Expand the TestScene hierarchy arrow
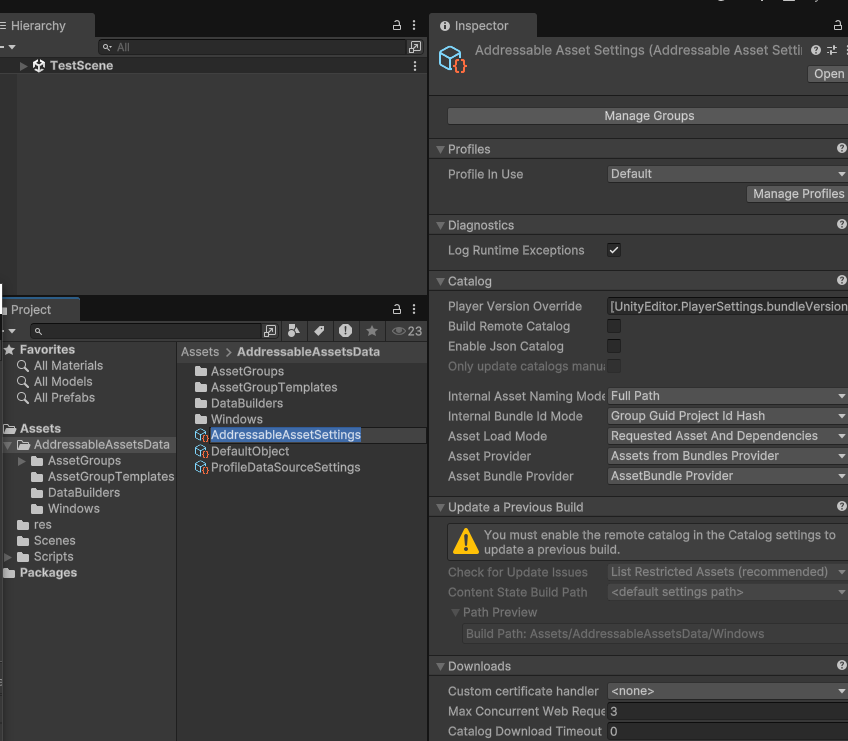Viewport: 848px width, 741px height. pos(23,65)
